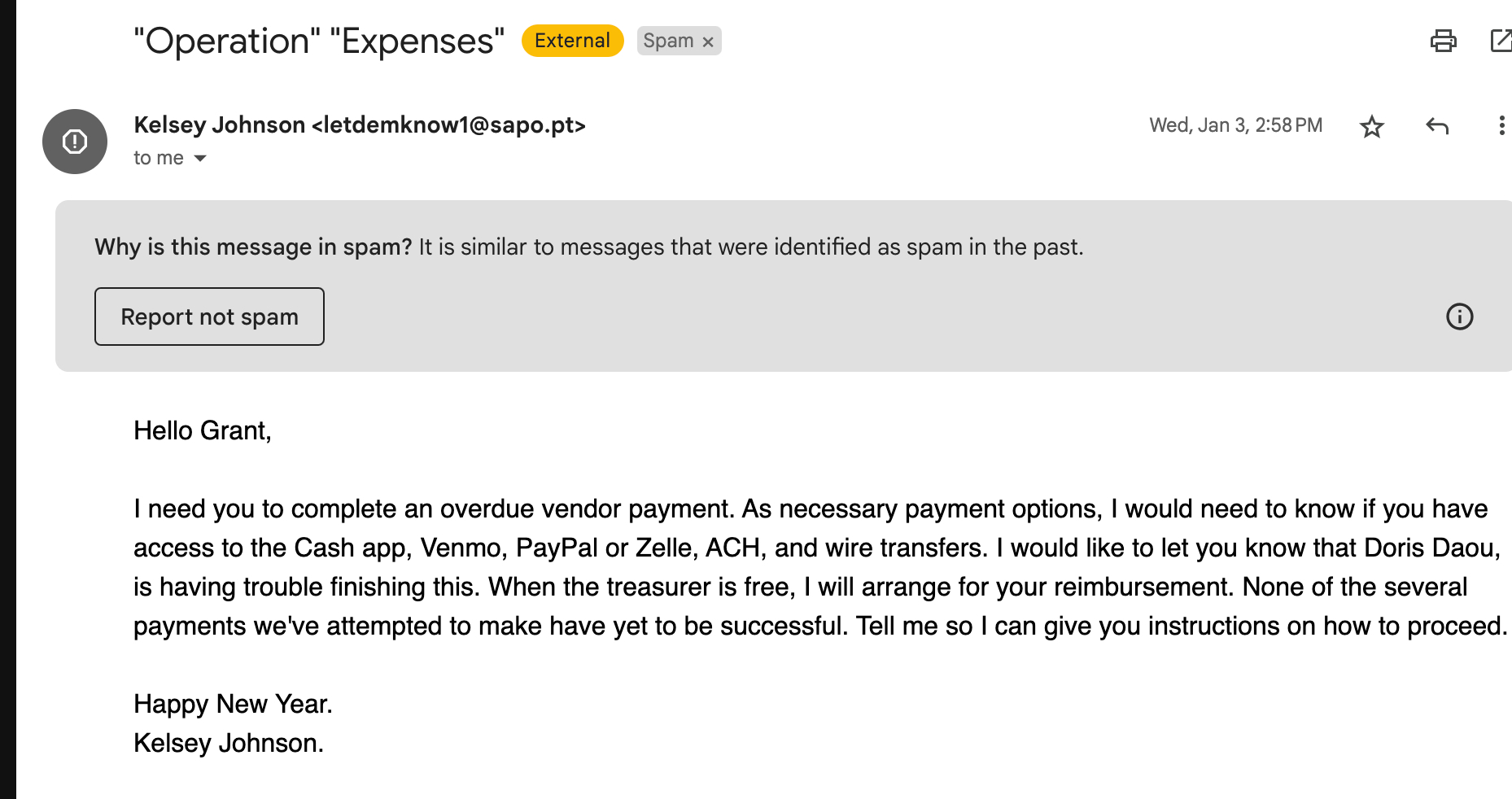This screenshot has height=799, width=1512.
Task: Click the yellow External label
Action: 572,41
